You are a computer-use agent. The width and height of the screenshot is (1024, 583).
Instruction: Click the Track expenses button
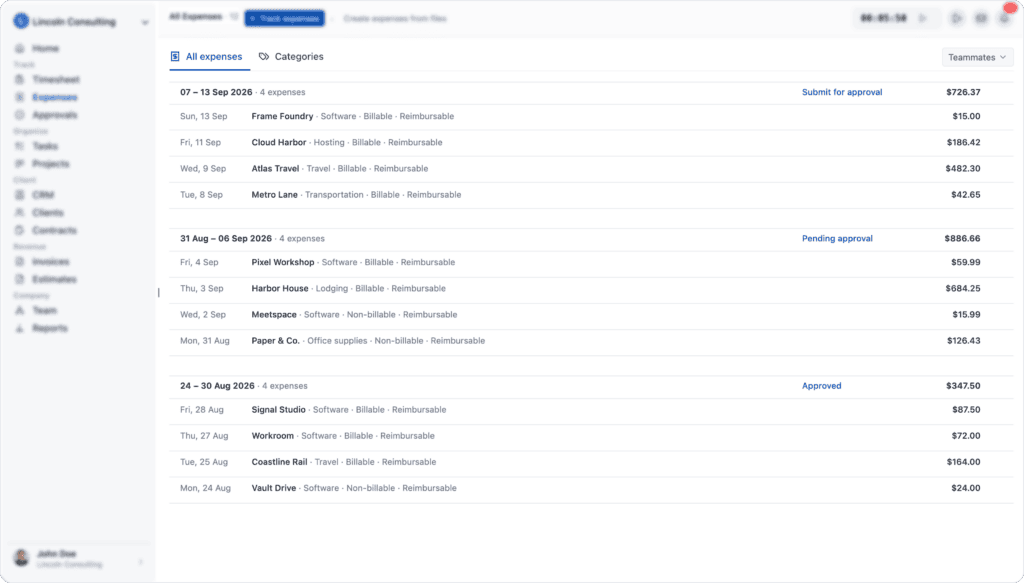click(x=284, y=18)
